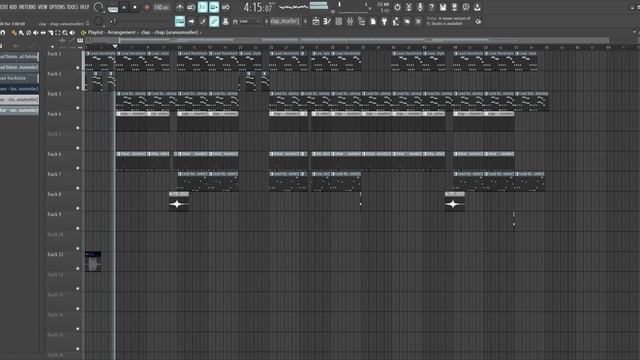Click the small clip on Track 11
This screenshot has width=640, height=360.
pyautogui.click(x=93, y=262)
